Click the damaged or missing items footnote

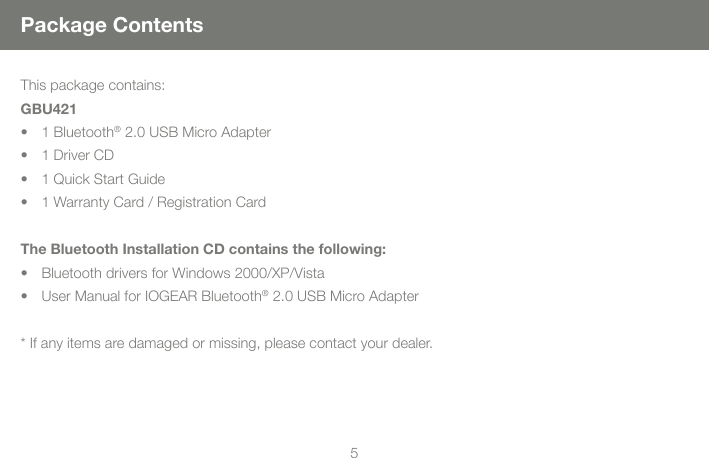232,345
